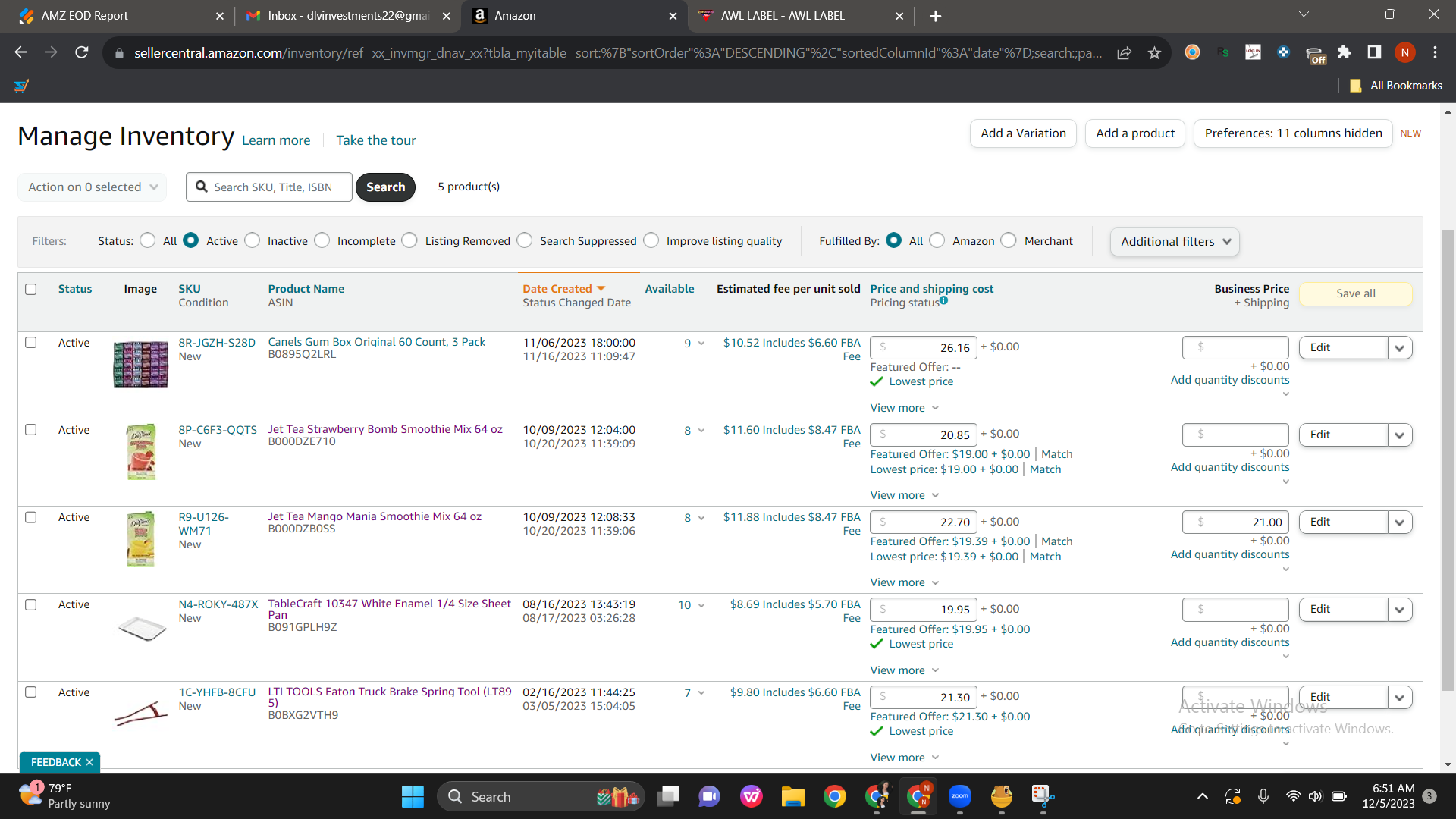
Task: Click the Take the tour link
Action: click(376, 140)
